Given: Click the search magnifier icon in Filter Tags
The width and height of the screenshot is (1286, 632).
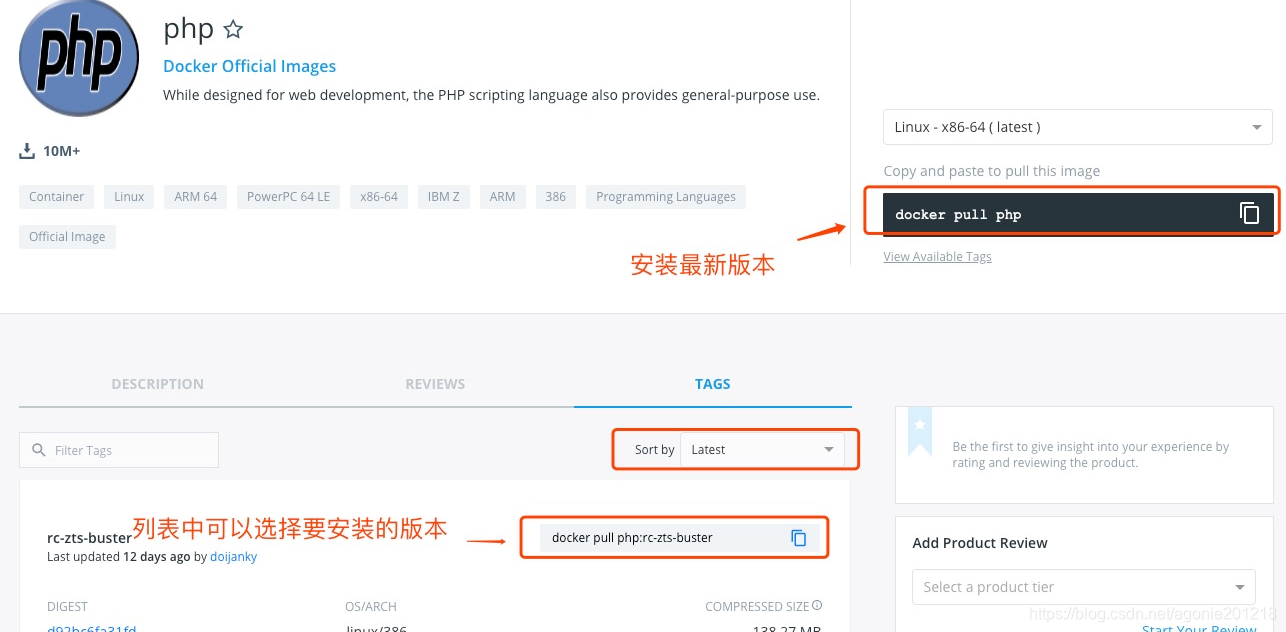Looking at the screenshot, I should 39,450.
